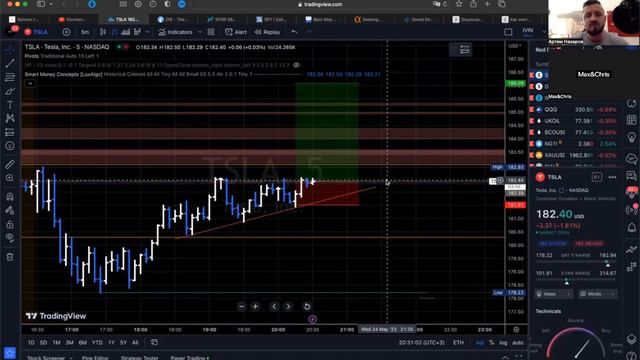Open the timezone menu showing UTC+3
Viewport: 640px width, 360px height.
421,342
